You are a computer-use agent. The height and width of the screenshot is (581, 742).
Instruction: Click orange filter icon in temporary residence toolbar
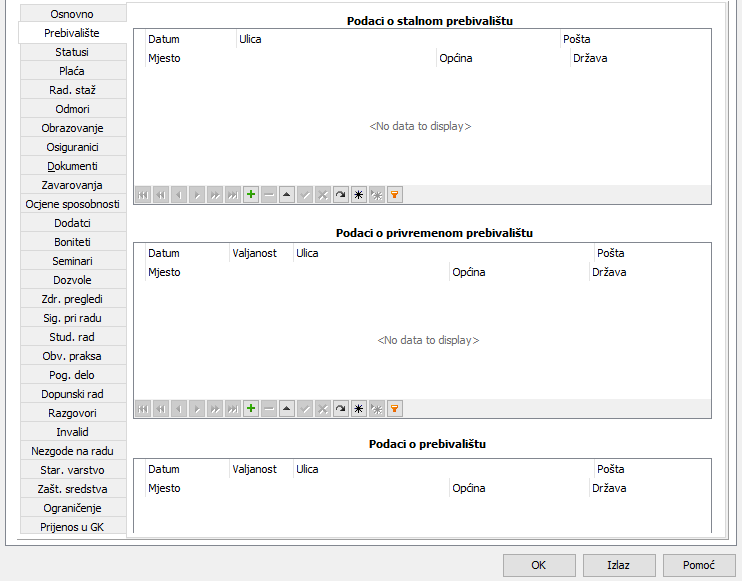point(394,408)
